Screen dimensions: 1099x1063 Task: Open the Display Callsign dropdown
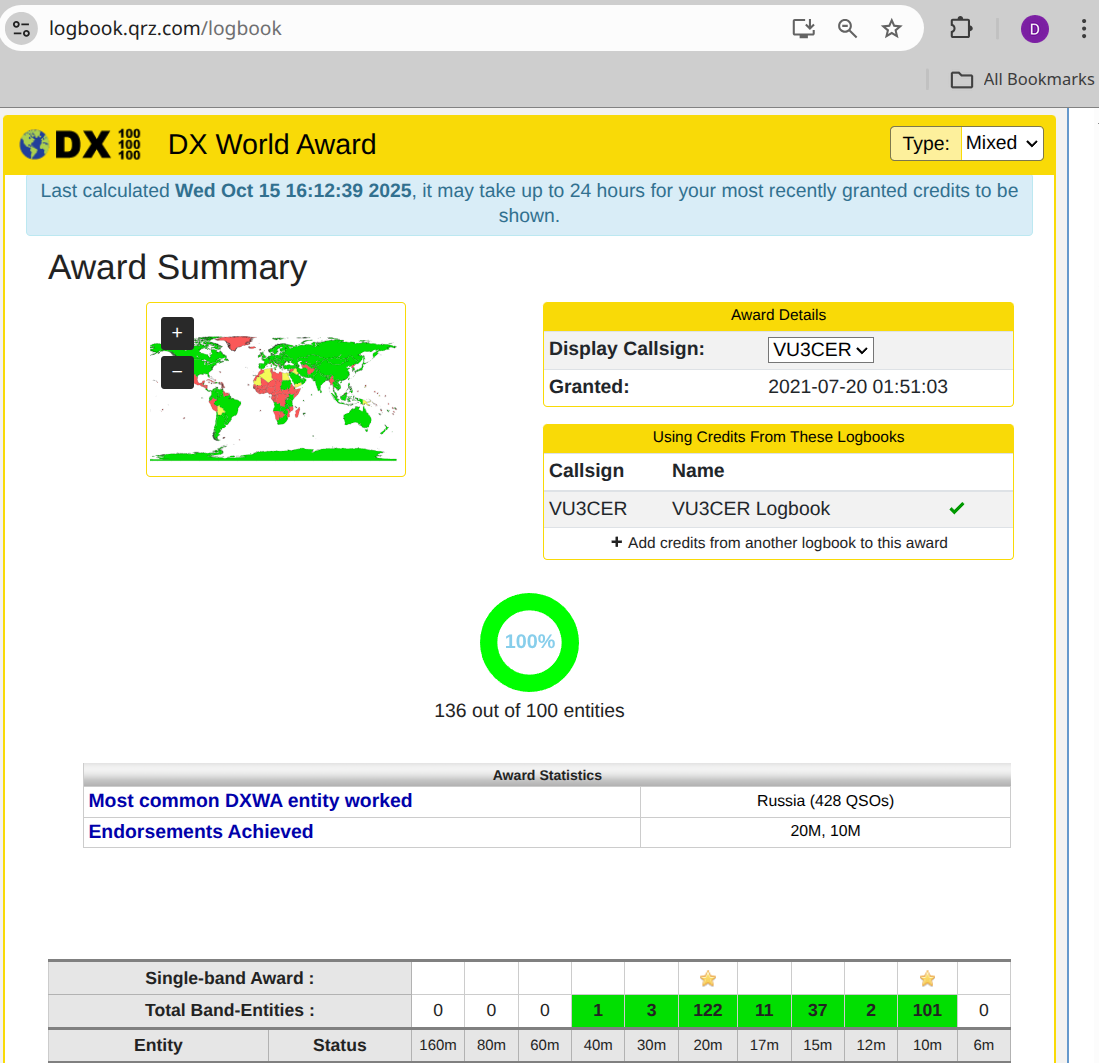point(820,349)
